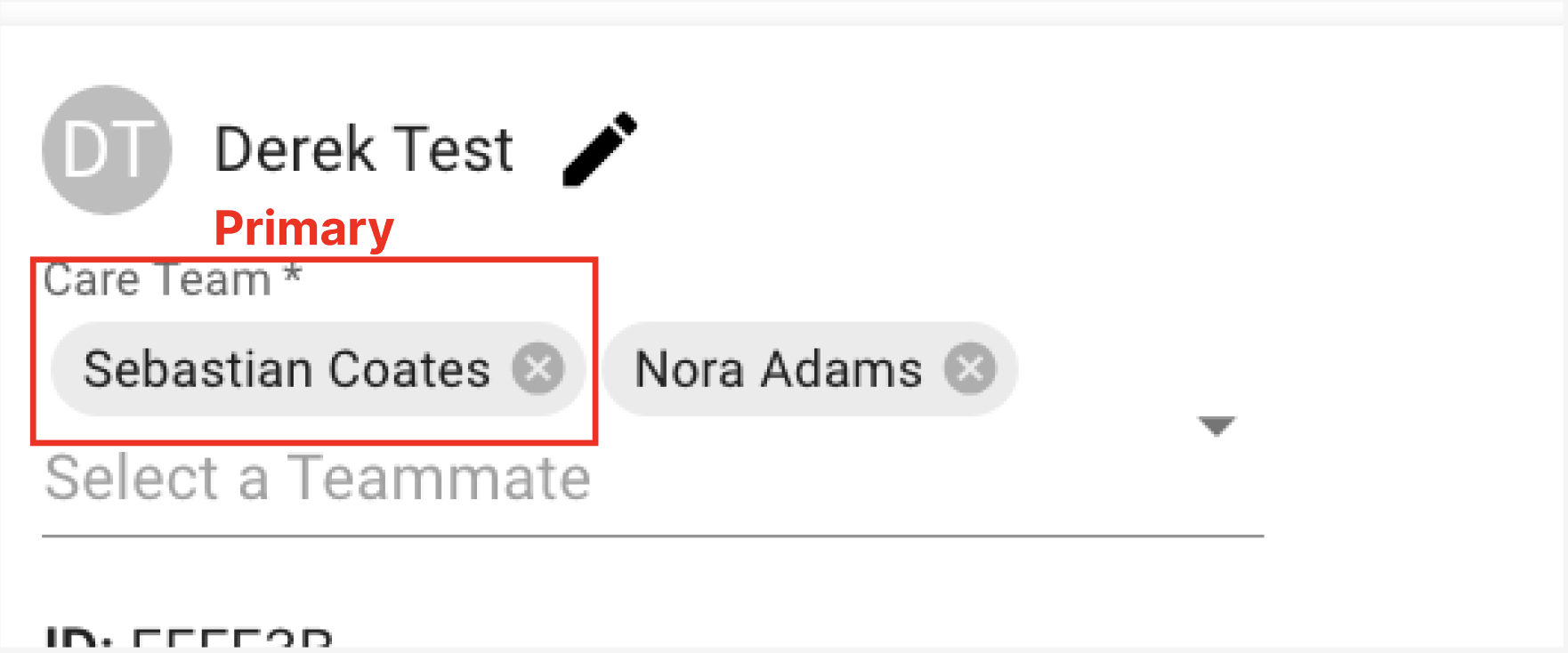Click the Select a Teammate input field
Viewport: 1568px width, 653px height.
coord(318,478)
